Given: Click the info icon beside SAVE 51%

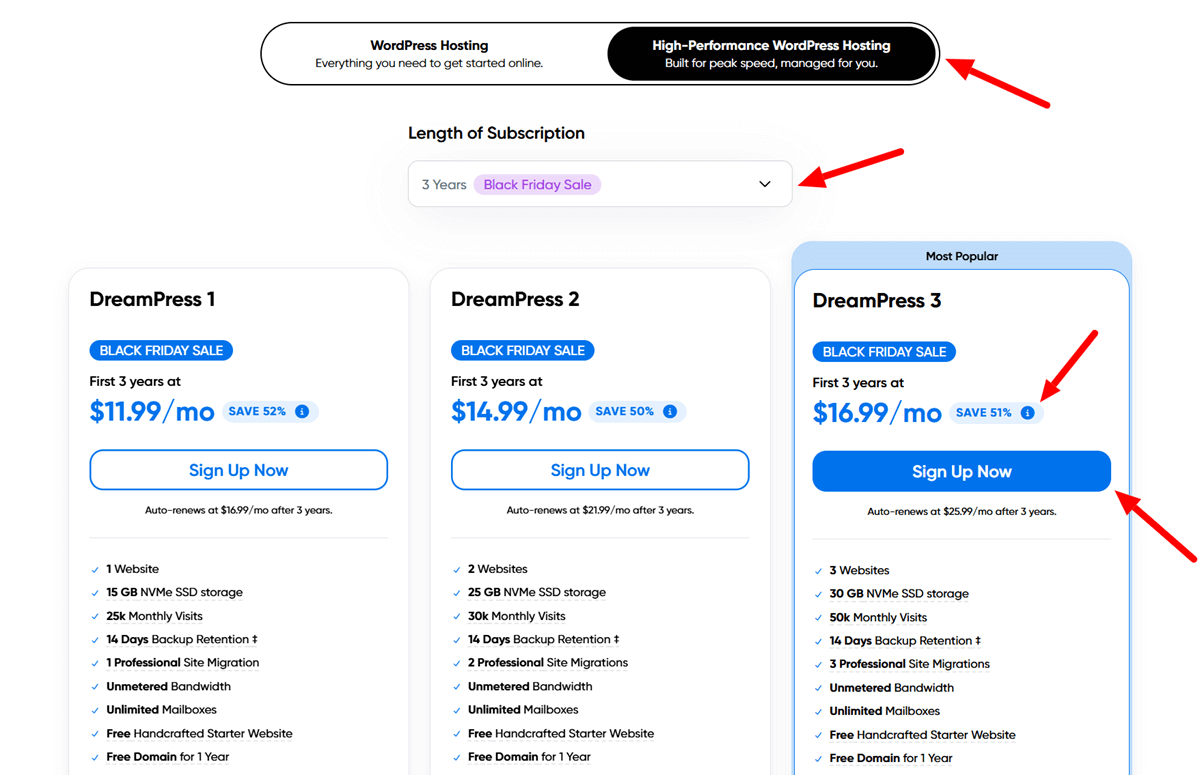Looking at the screenshot, I should [x=1030, y=412].
